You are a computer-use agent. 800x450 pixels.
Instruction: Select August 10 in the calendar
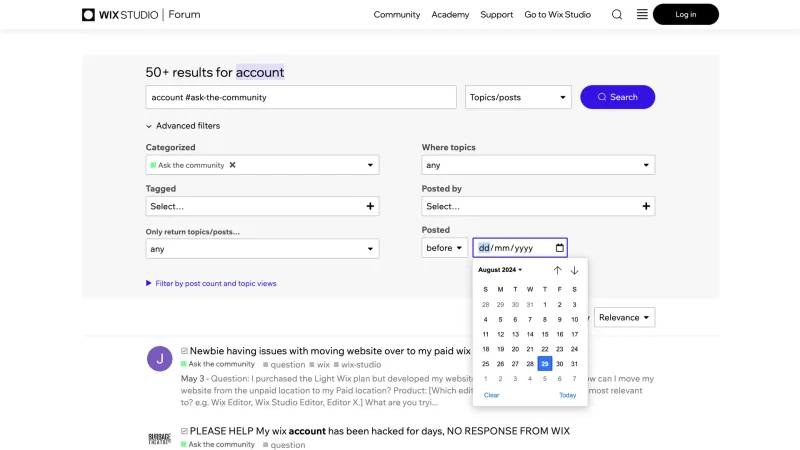(x=574, y=319)
